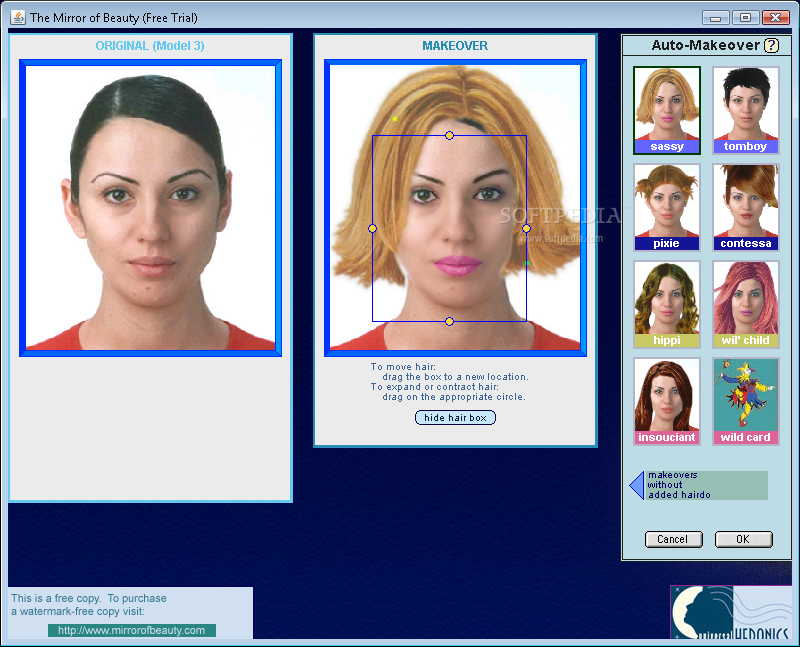Image resolution: width=800 pixels, height=647 pixels.
Task: Maximize the Mirror of Beauty window
Action: coord(745,18)
